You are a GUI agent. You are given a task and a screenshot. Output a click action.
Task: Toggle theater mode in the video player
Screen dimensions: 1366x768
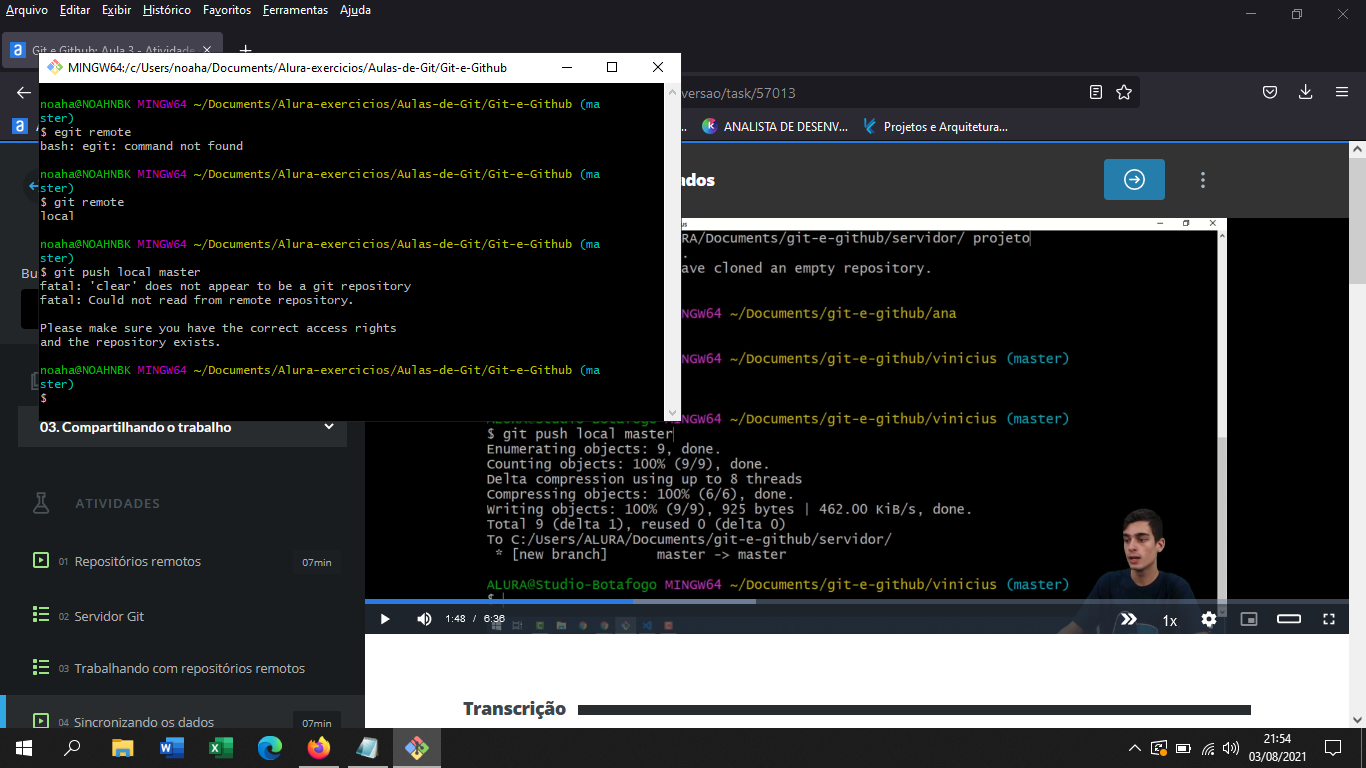click(x=1288, y=620)
